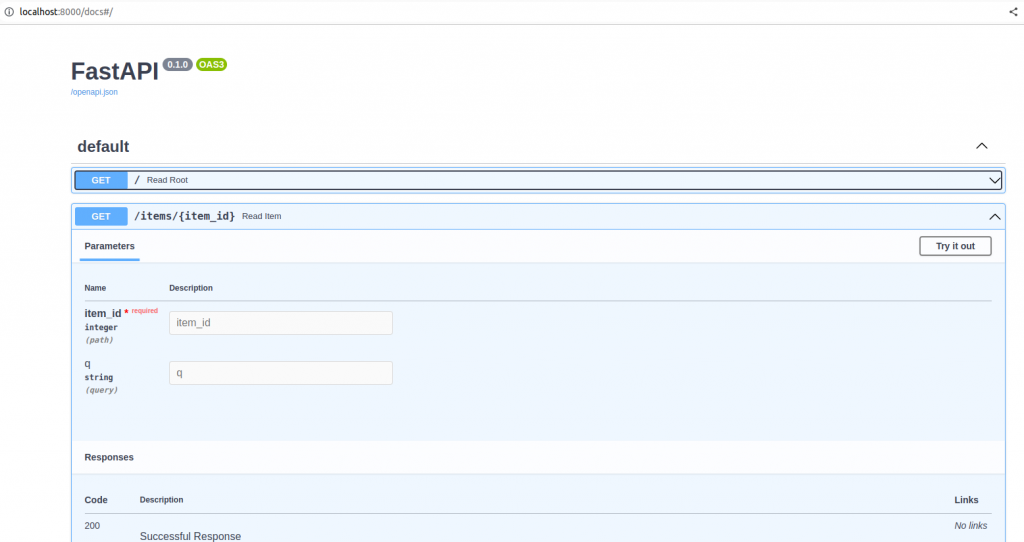Click the OAS3 badge

pyautogui.click(x=212, y=65)
